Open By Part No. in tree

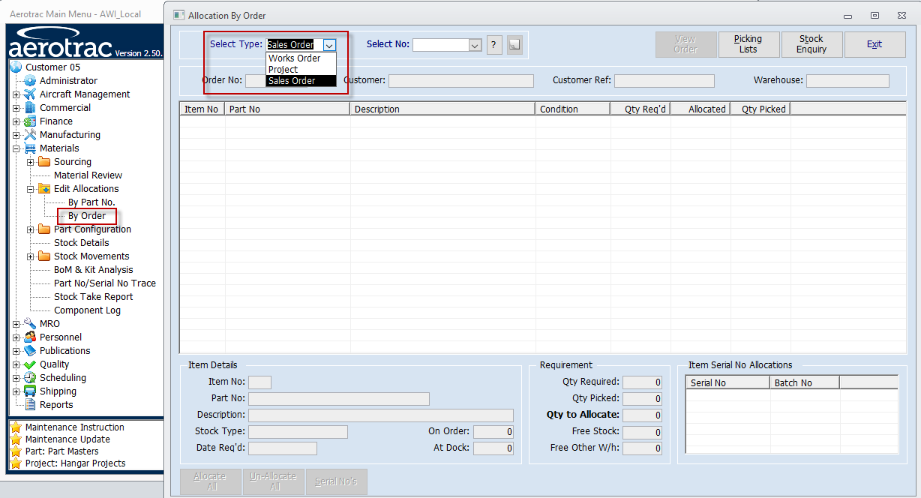point(92,202)
